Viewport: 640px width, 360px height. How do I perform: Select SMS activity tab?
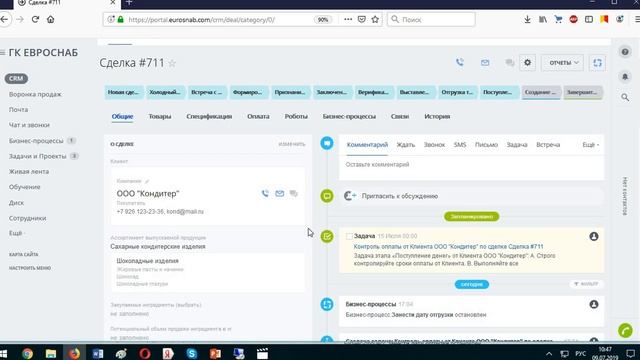coord(460,145)
